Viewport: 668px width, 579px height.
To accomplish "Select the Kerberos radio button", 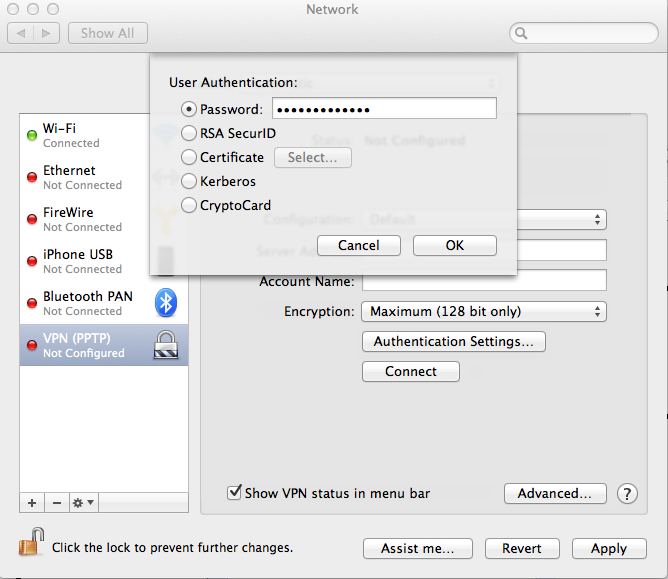I will pyautogui.click(x=189, y=181).
